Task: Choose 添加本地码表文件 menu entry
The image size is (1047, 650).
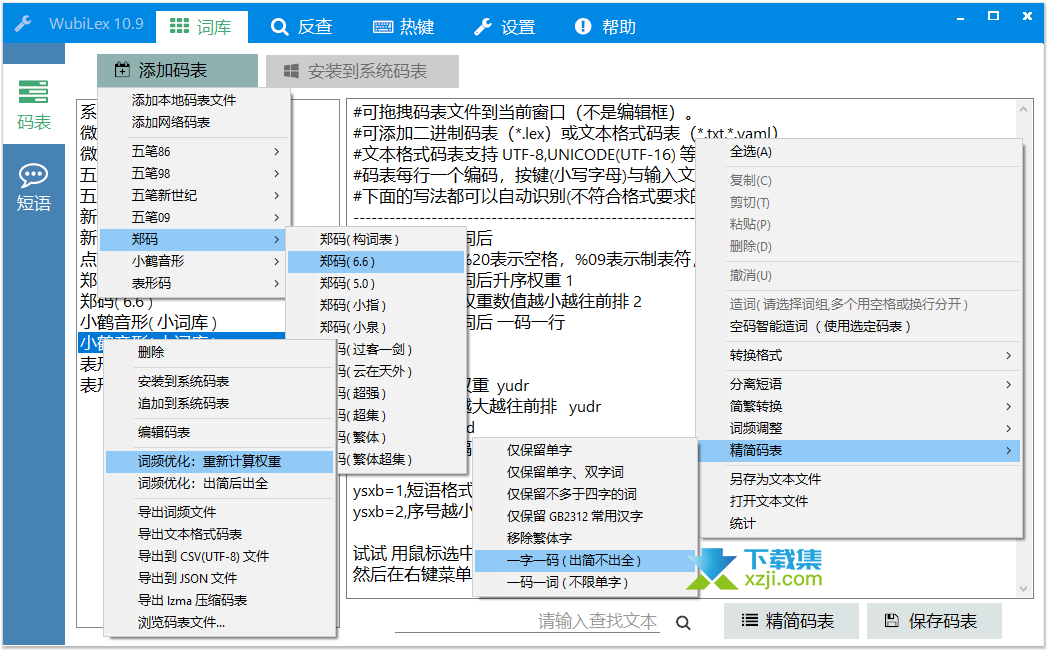Action: tap(194, 100)
